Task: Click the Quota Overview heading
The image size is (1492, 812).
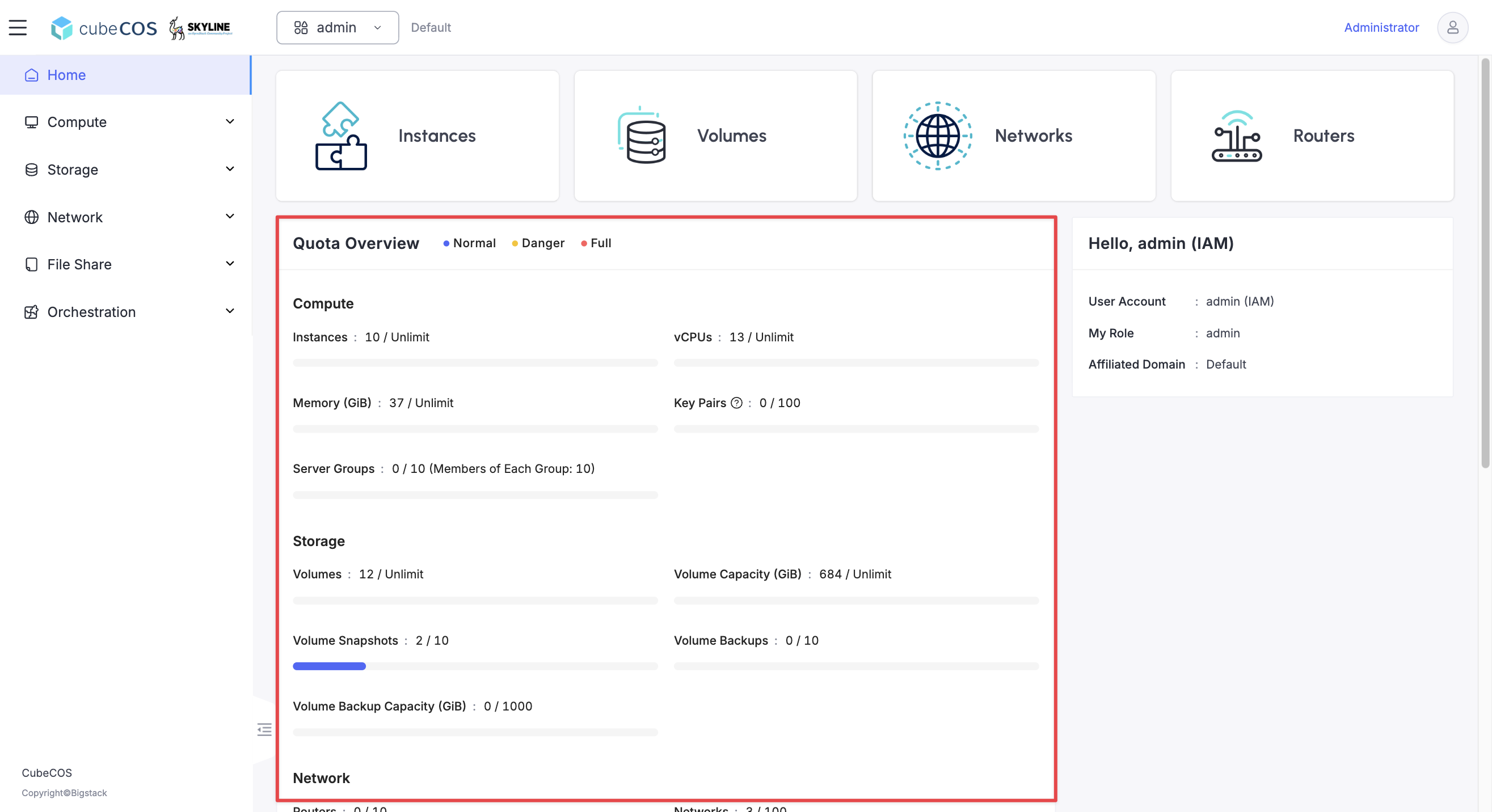Action: tap(356, 243)
